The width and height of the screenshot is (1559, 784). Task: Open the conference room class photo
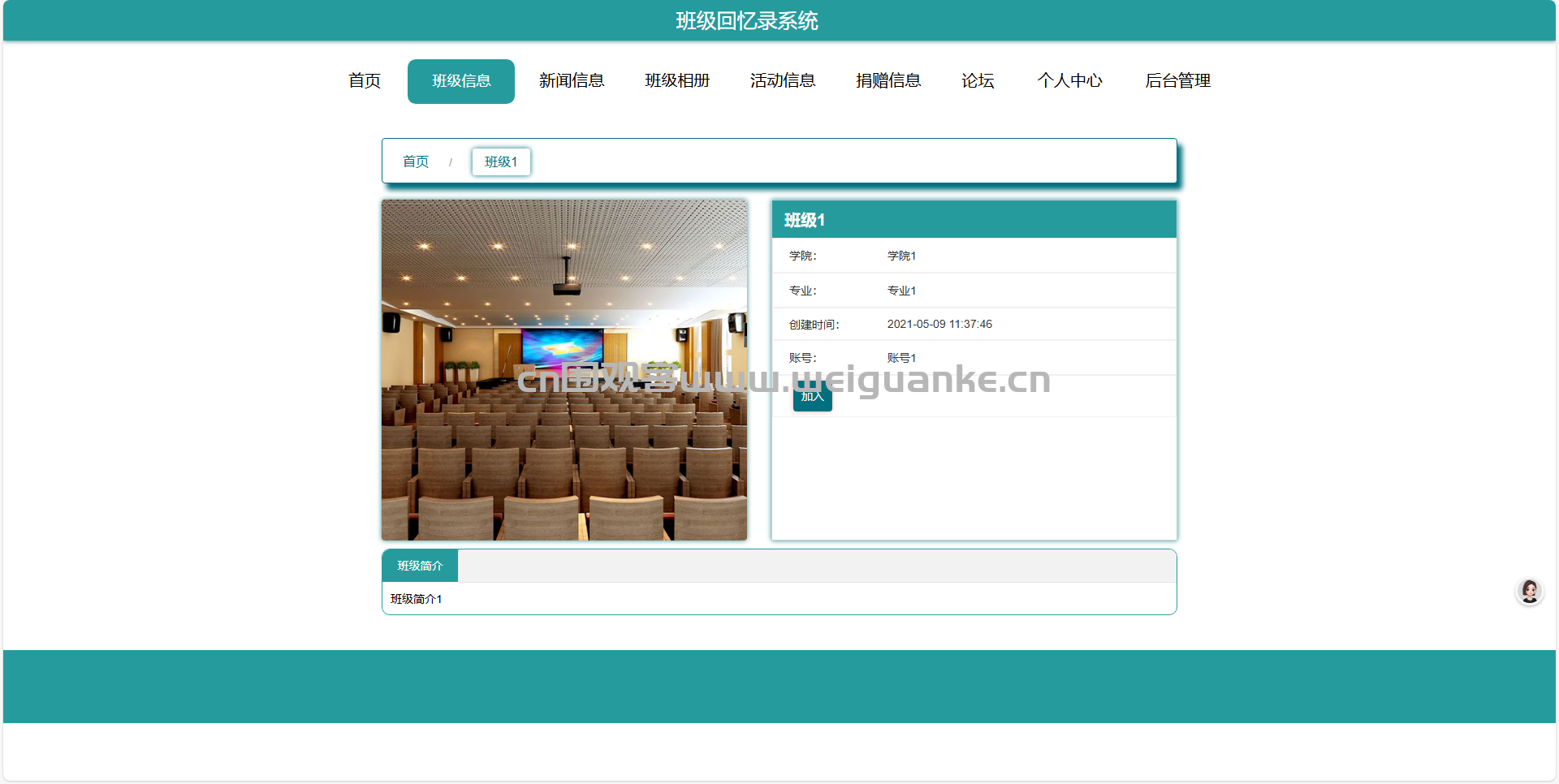564,370
